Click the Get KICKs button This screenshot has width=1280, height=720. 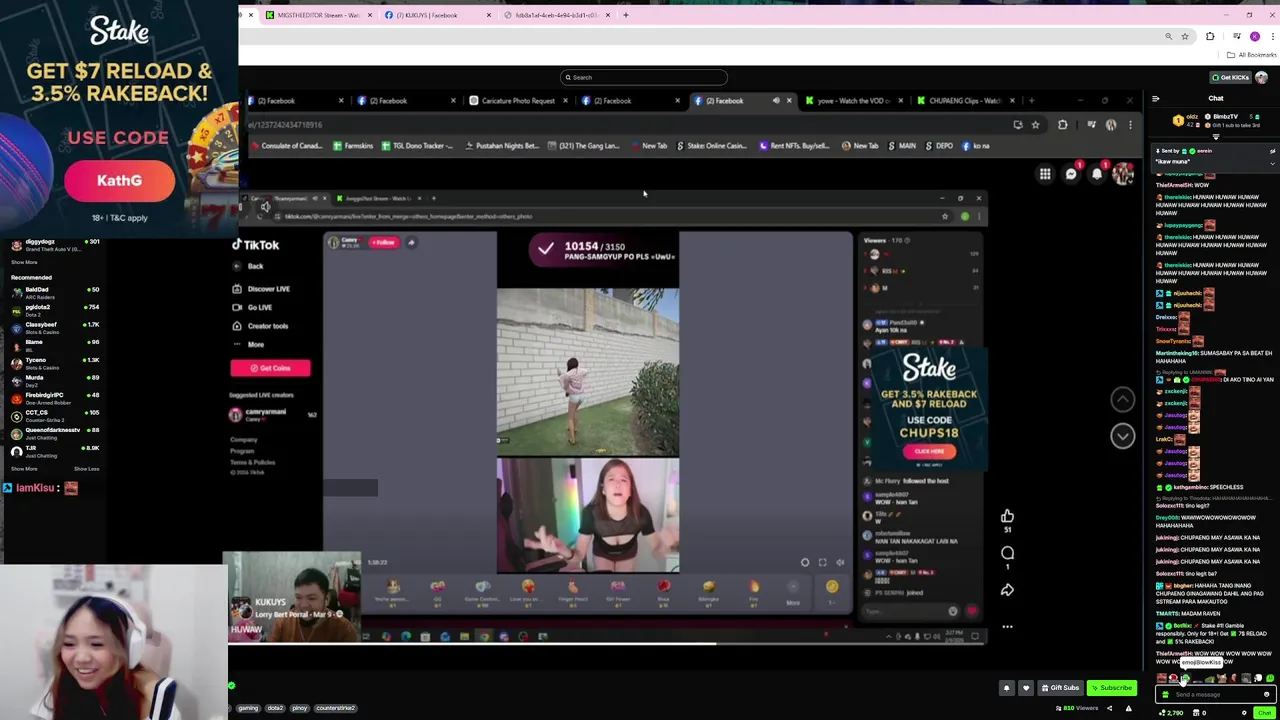(x=1230, y=77)
